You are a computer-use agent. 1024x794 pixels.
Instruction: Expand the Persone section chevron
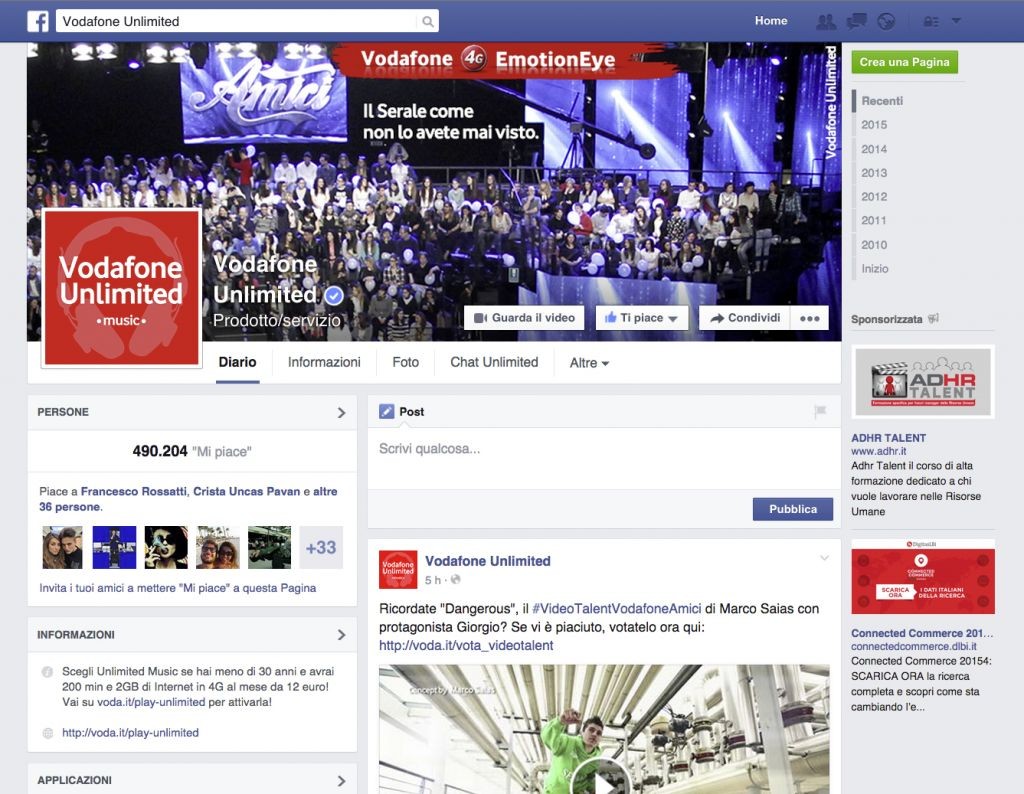[x=342, y=413]
